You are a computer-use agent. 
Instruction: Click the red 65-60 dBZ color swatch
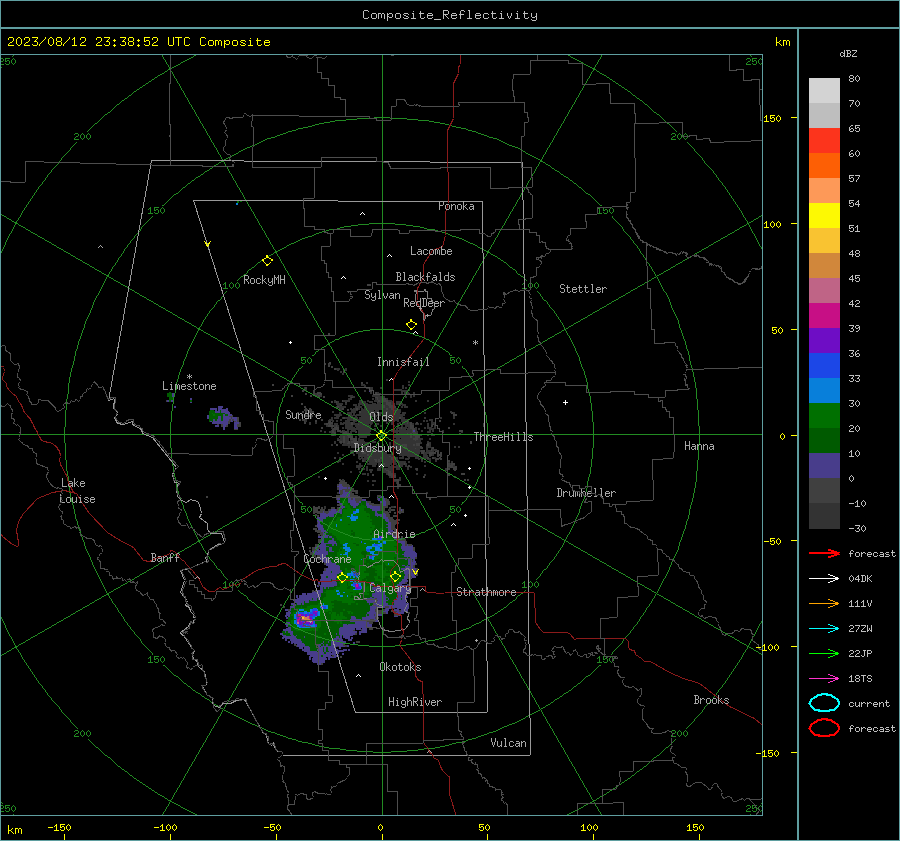click(824, 141)
